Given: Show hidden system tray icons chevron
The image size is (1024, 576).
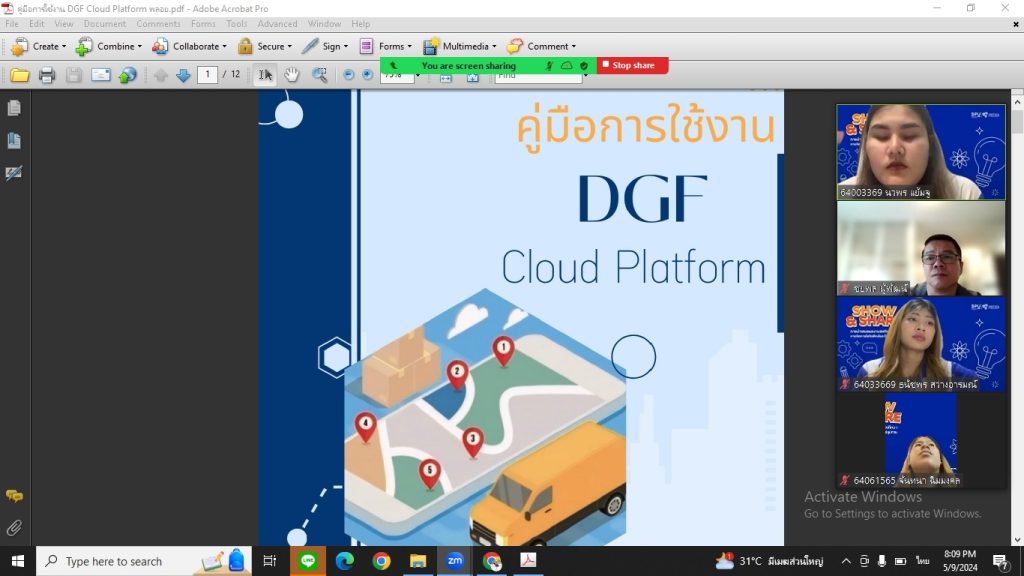Looking at the screenshot, I should pos(846,561).
